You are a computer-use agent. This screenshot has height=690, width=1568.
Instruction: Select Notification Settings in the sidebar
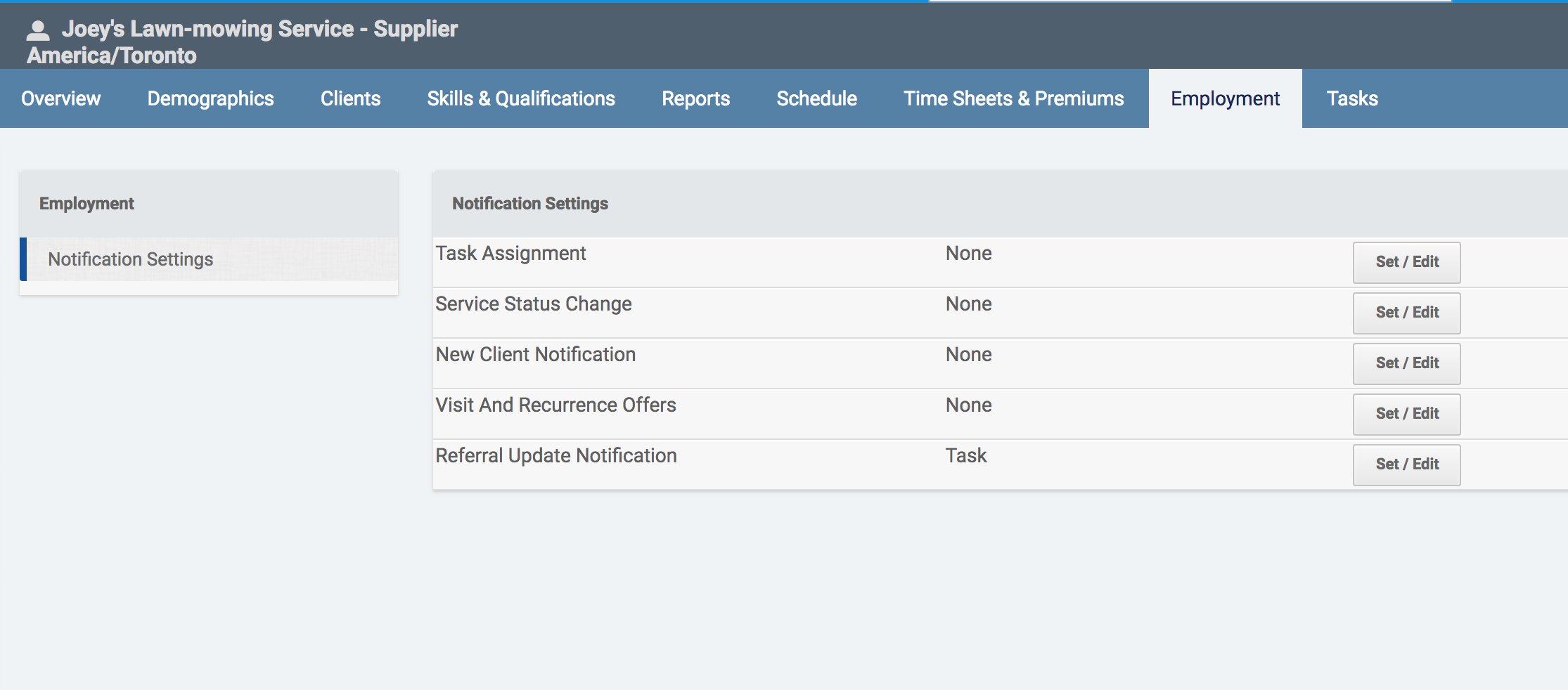(131, 259)
